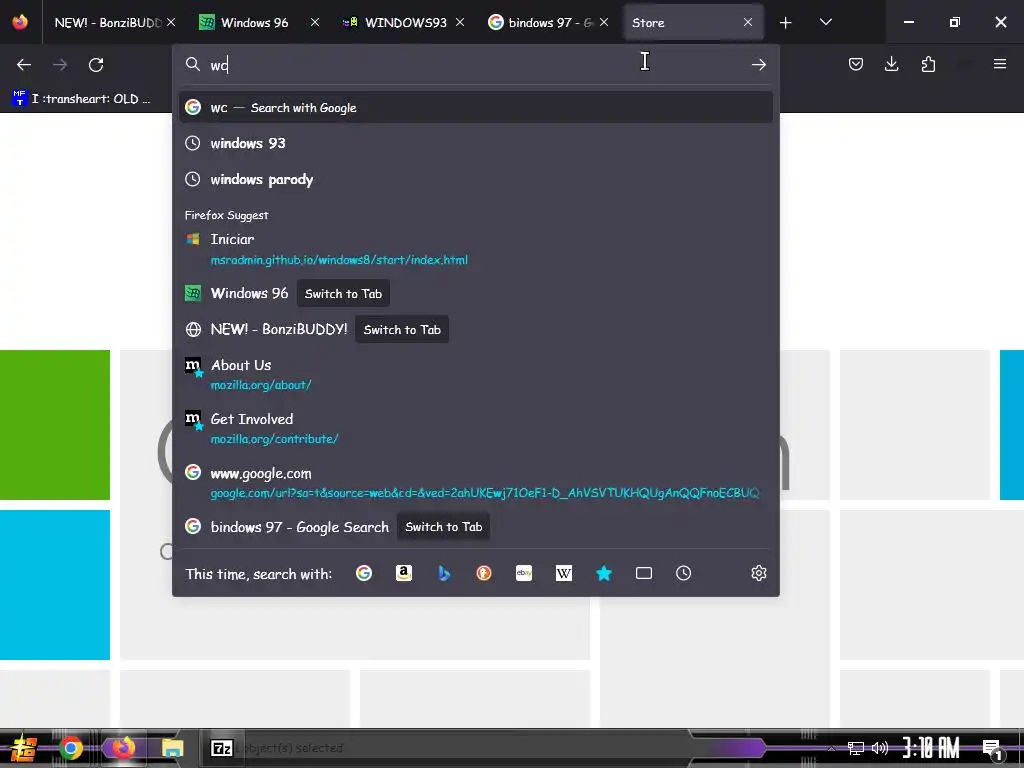Open About Us mozilla.org suggestion
The height and width of the screenshot is (768, 1024).
pyautogui.click(x=475, y=374)
